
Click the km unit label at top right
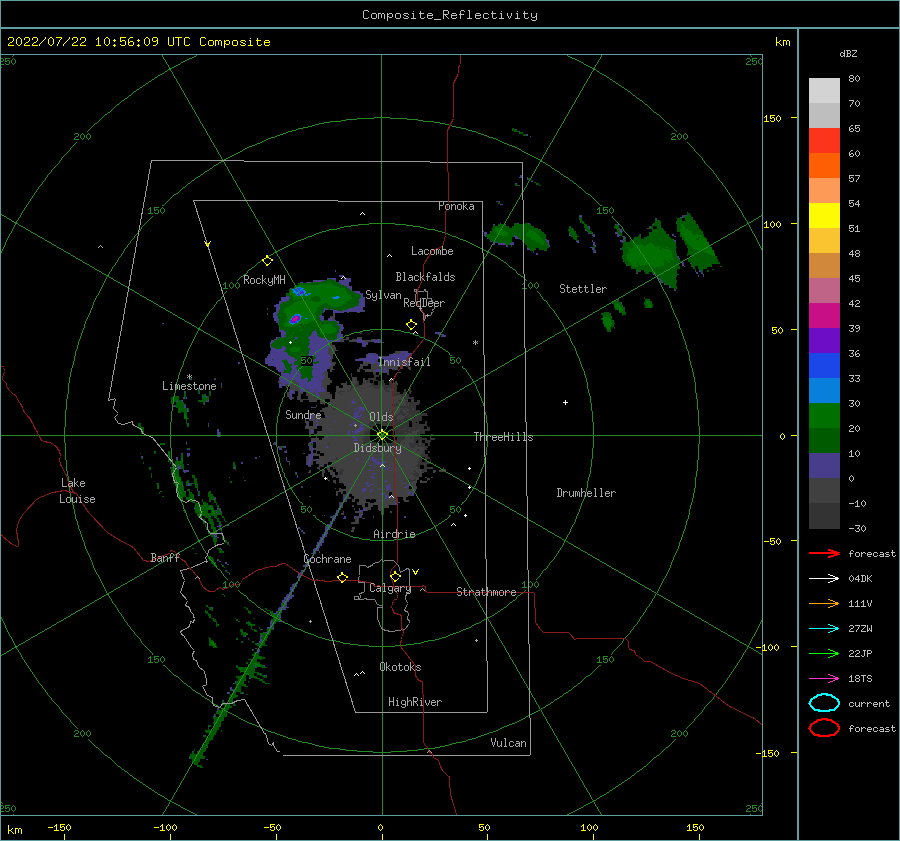[782, 42]
